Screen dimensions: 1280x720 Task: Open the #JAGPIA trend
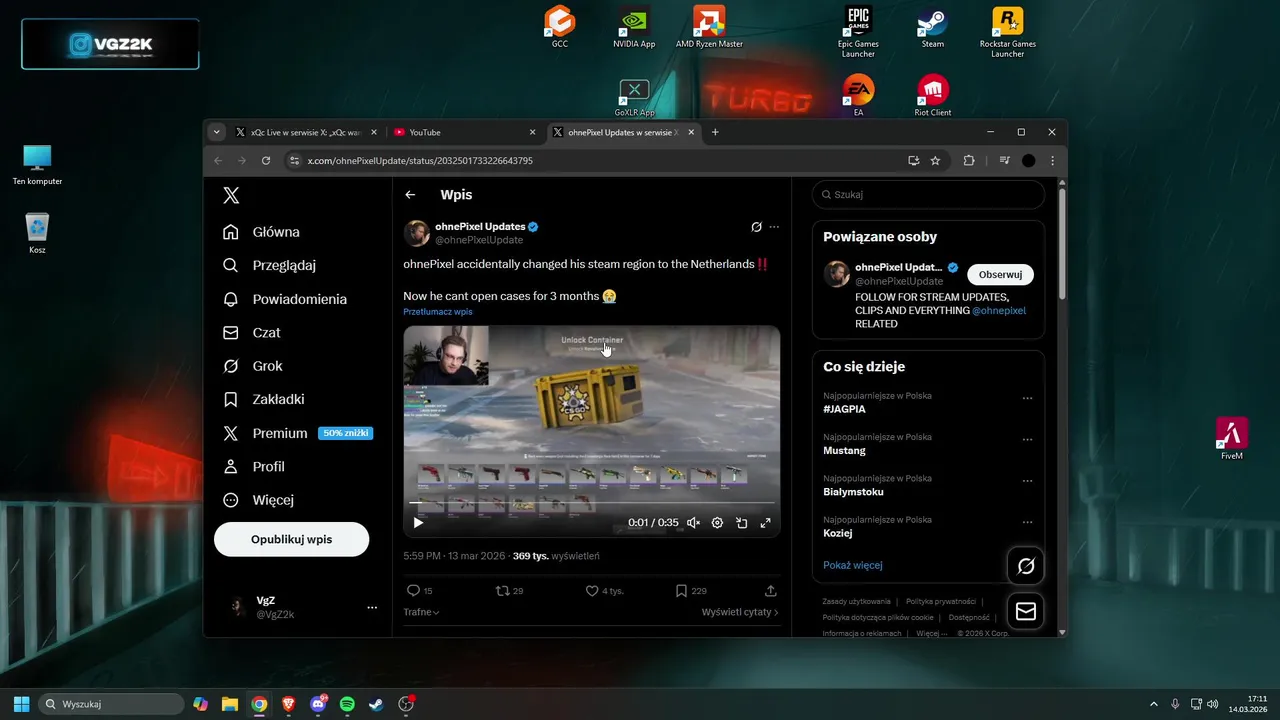click(x=844, y=409)
